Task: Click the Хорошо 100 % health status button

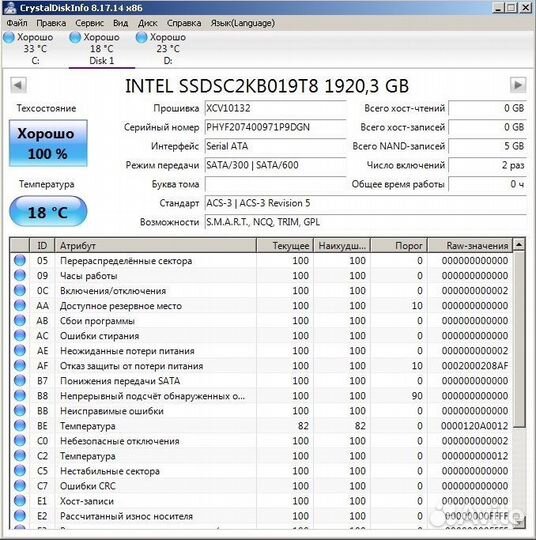Action: (x=48, y=143)
